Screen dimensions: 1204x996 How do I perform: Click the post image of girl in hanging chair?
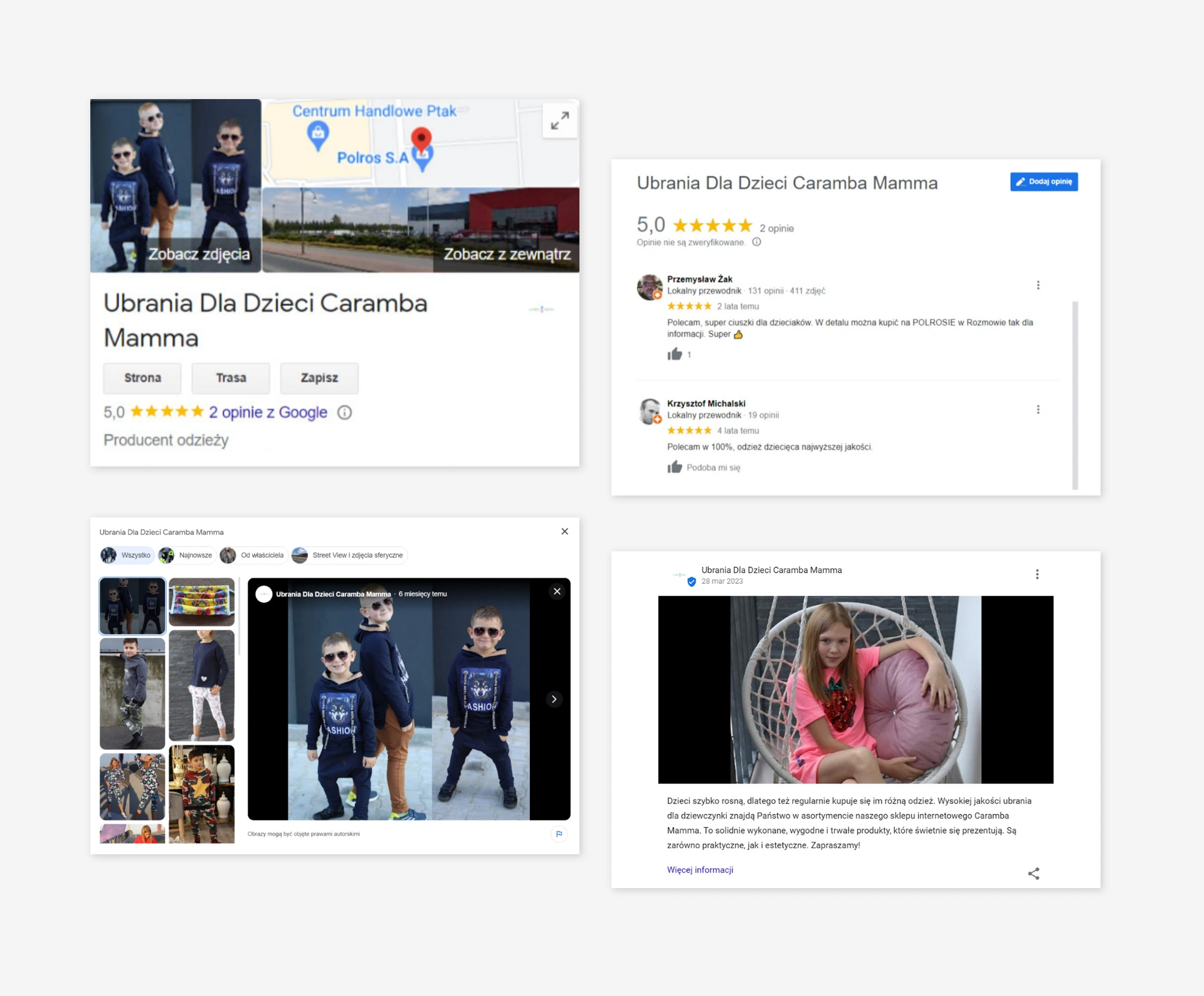point(855,689)
